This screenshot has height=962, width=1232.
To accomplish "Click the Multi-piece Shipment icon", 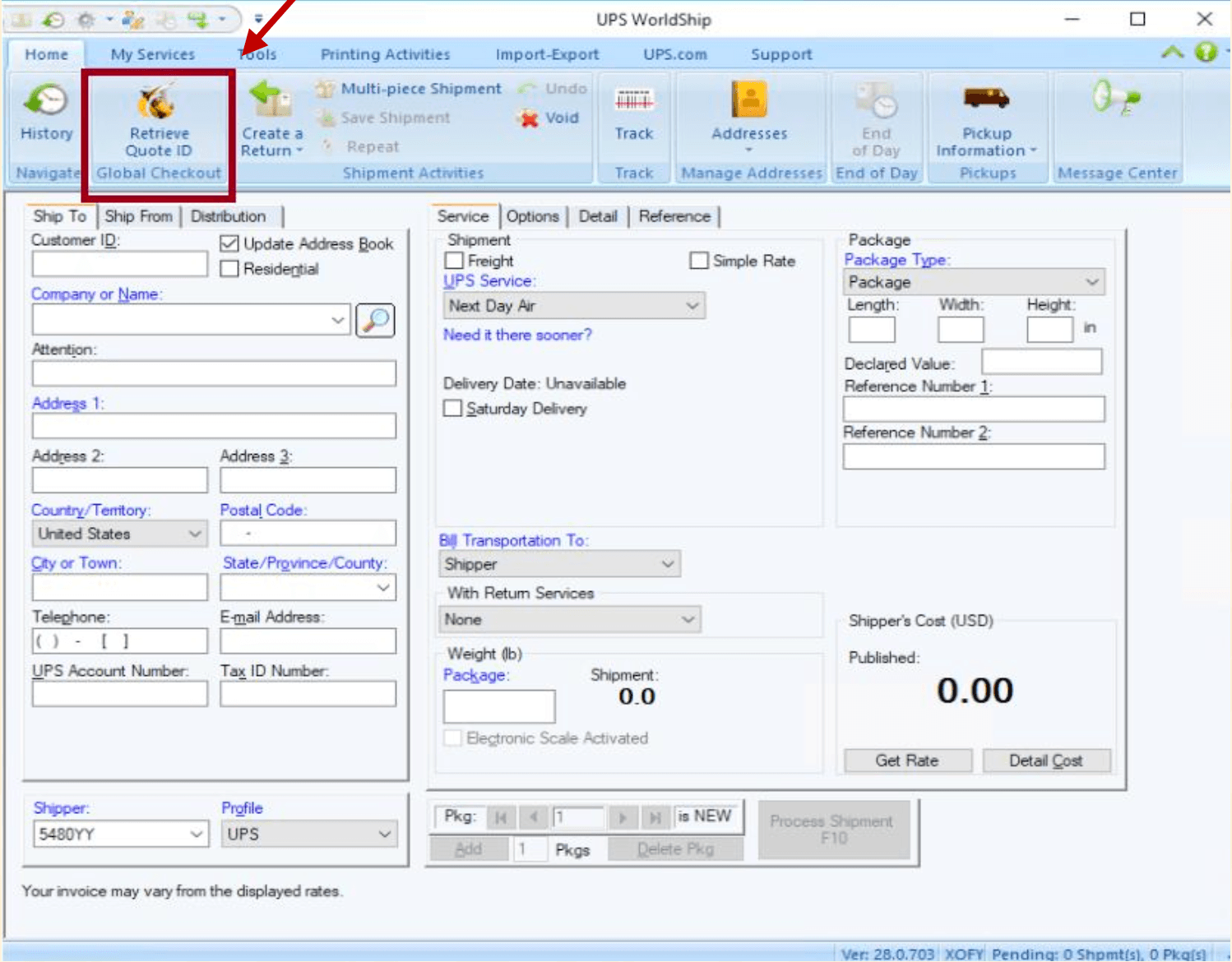I will tap(325, 89).
